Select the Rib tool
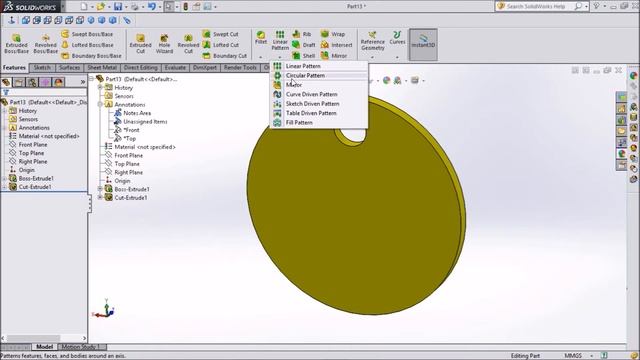 (x=302, y=34)
